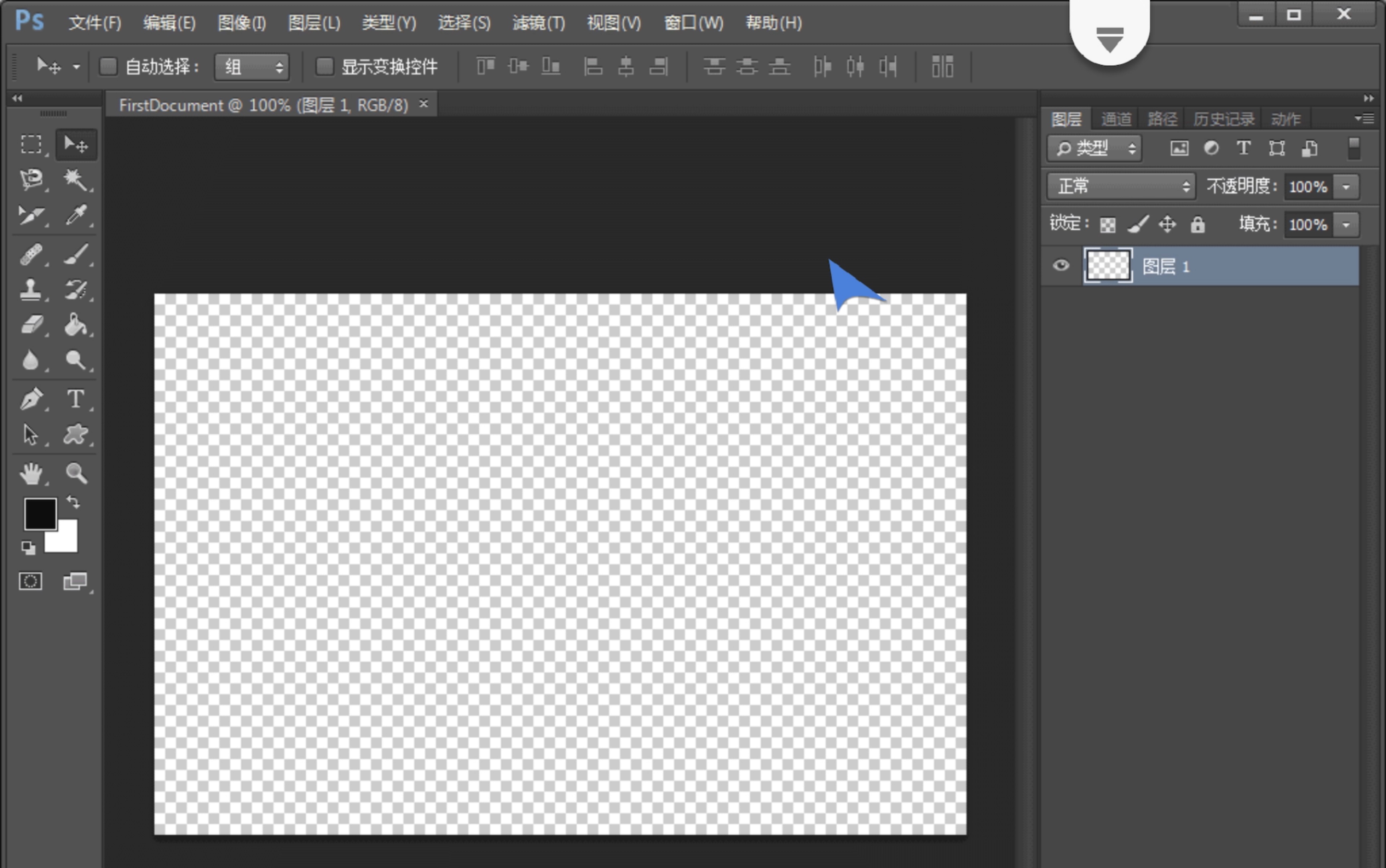Image resolution: width=1386 pixels, height=868 pixels.
Task: Open the 编辑(E) menu
Action: (169, 23)
